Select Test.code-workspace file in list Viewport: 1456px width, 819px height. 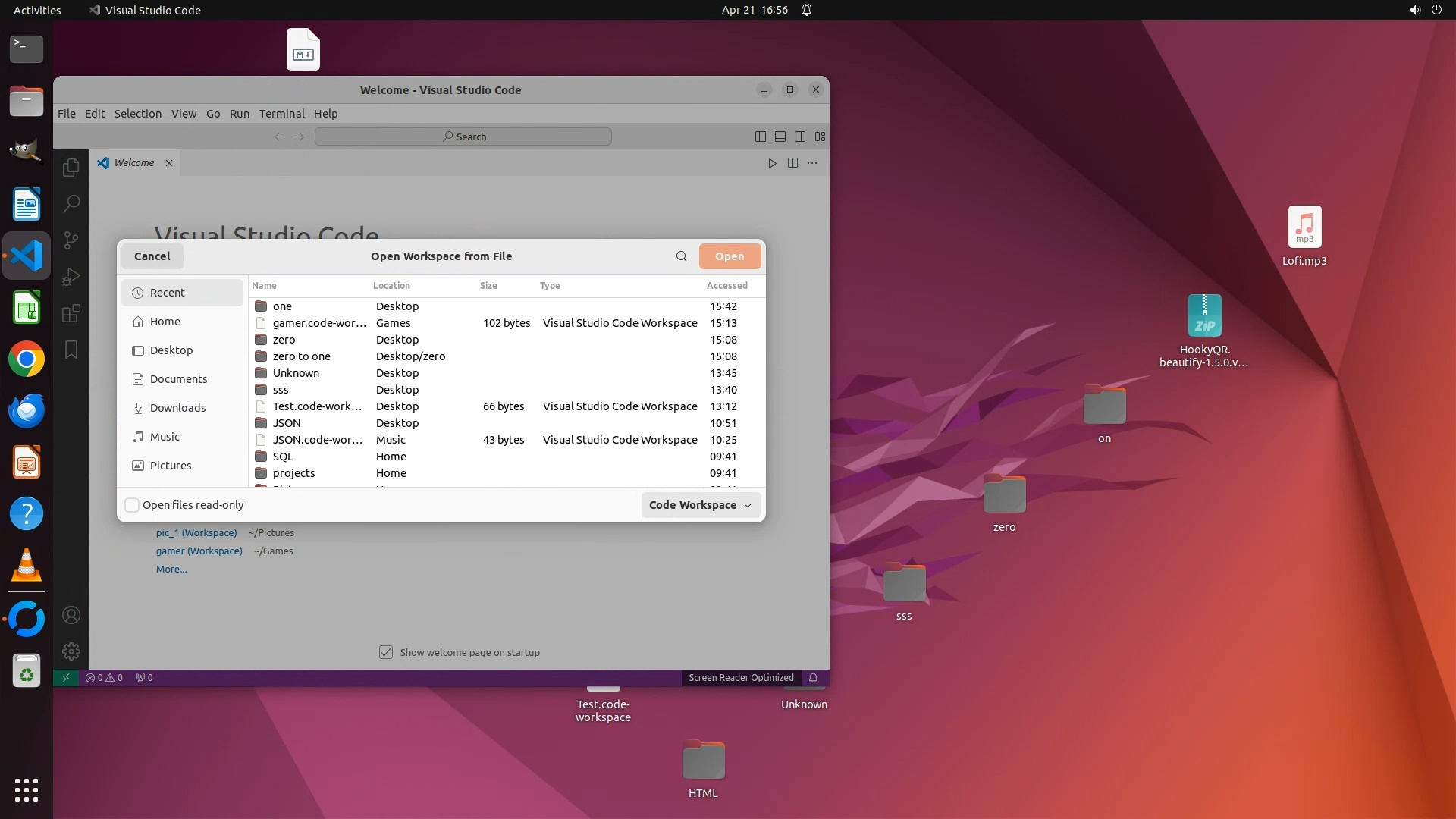click(317, 406)
